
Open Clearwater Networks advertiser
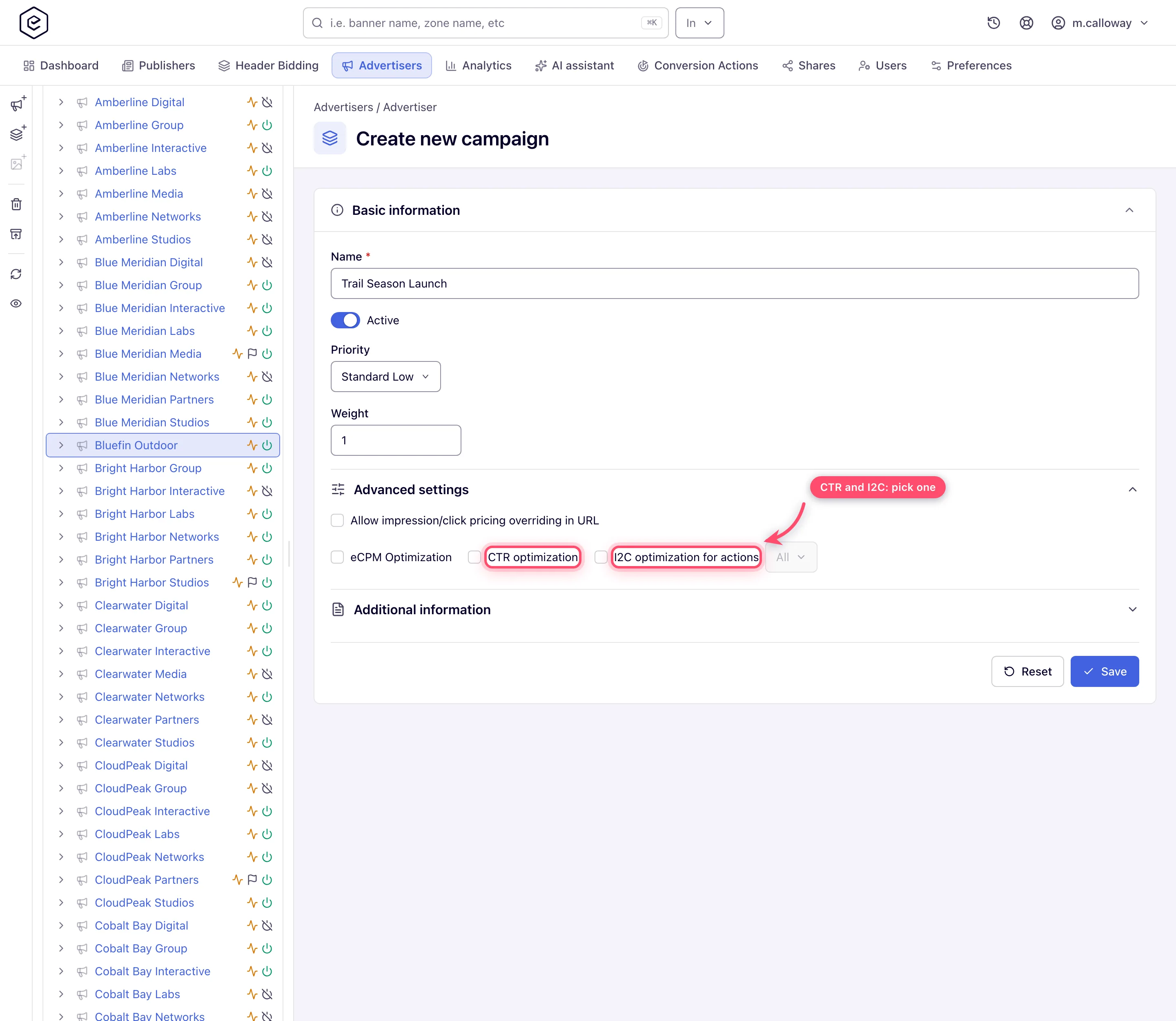tap(150, 697)
